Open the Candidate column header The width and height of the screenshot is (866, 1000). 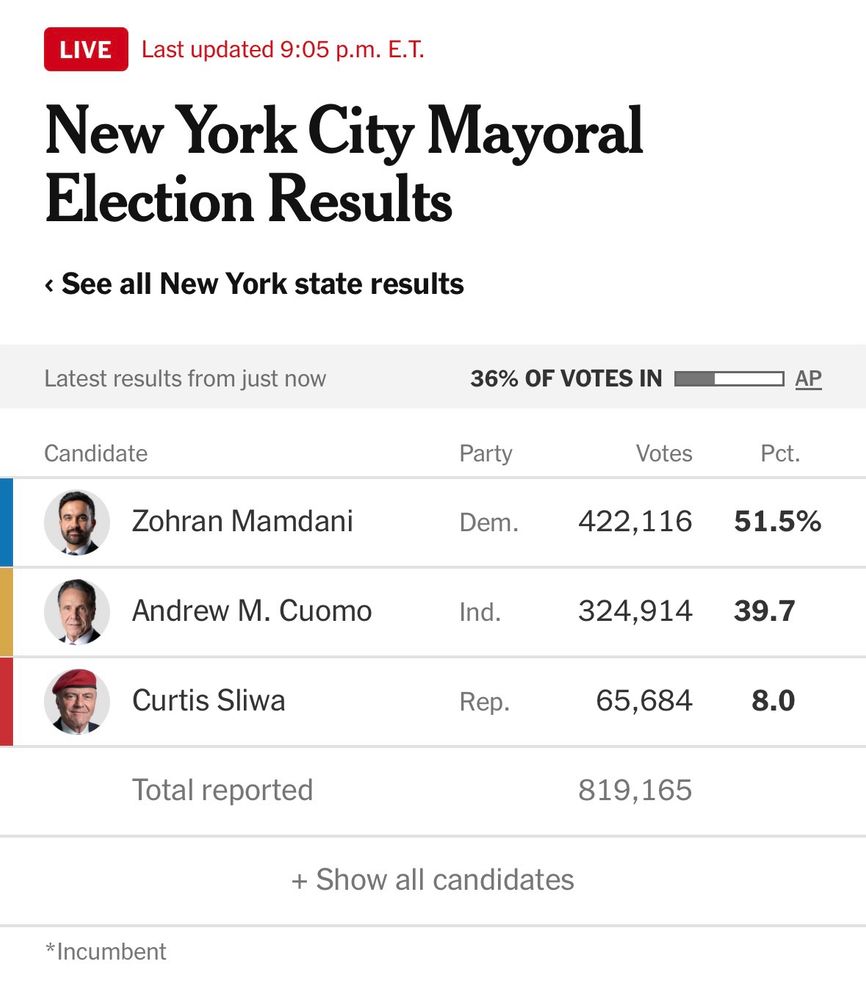pyautogui.click(x=95, y=453)
